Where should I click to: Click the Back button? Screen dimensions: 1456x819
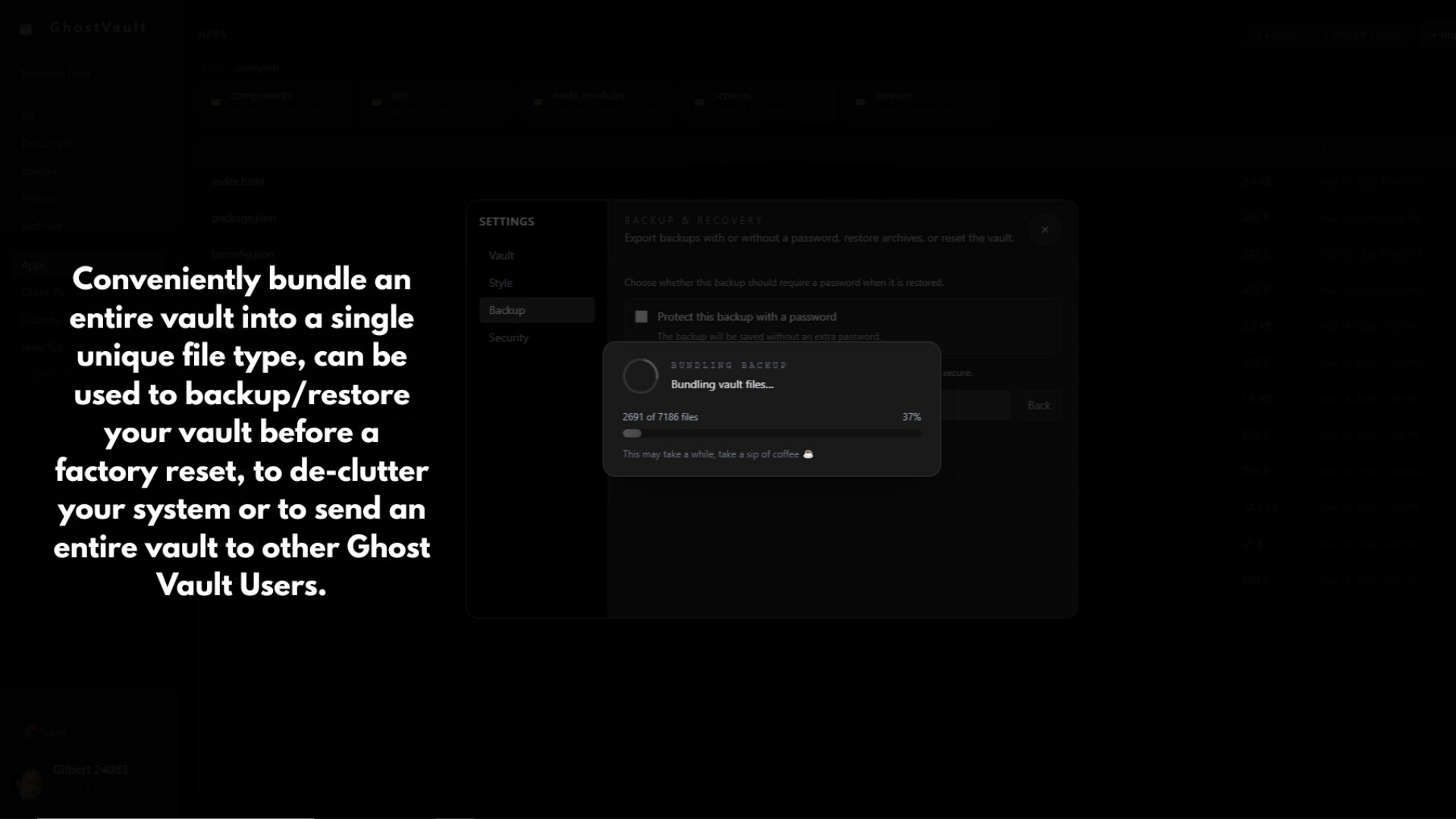[x=1038, y=405]
